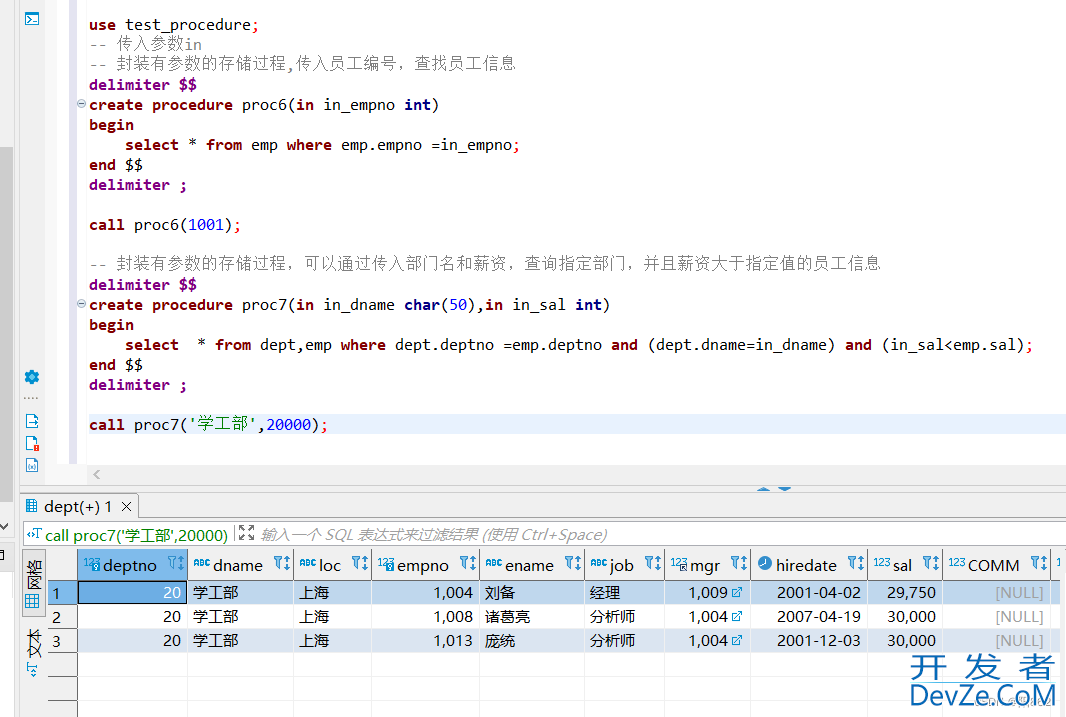
Task: Click the sal column sort filter icon
Action: click(x=931, y=563)
